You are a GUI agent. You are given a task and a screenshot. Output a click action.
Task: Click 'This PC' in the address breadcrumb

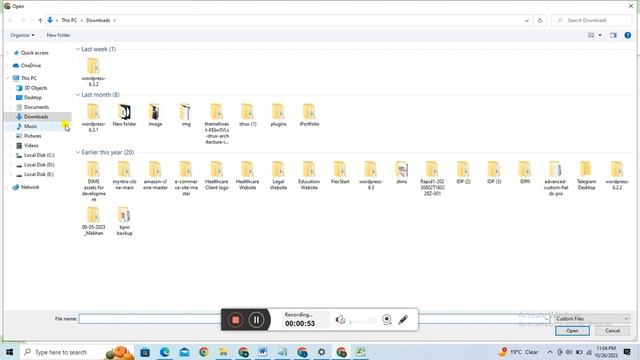(x=69, y=20)
